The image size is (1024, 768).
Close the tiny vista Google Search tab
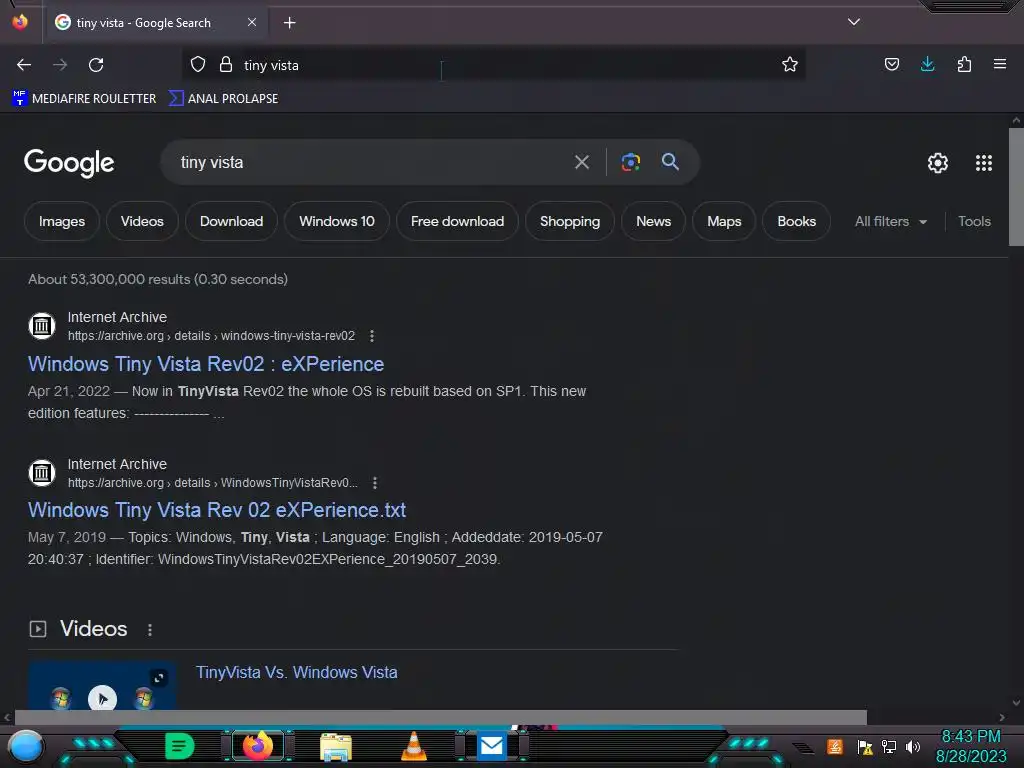coord(252,22)
